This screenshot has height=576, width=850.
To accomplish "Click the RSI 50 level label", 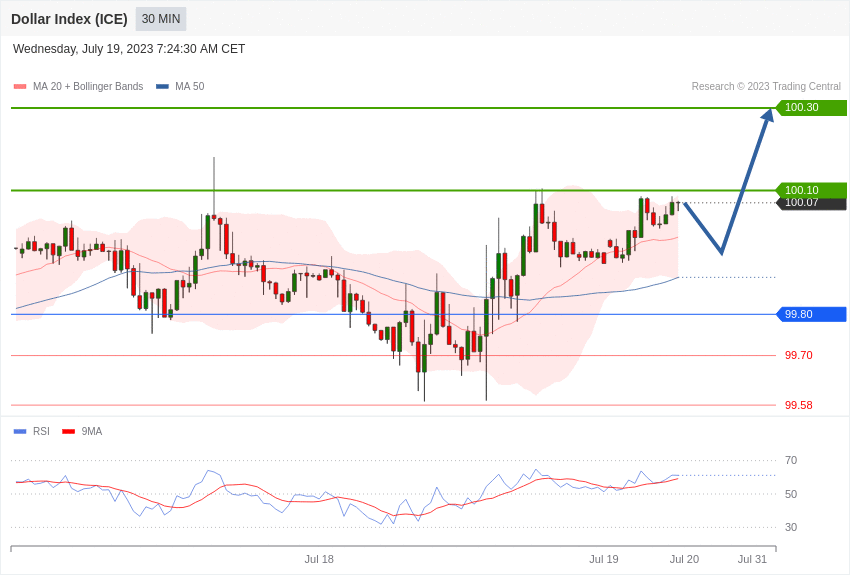I will click(x=791, y=494).
